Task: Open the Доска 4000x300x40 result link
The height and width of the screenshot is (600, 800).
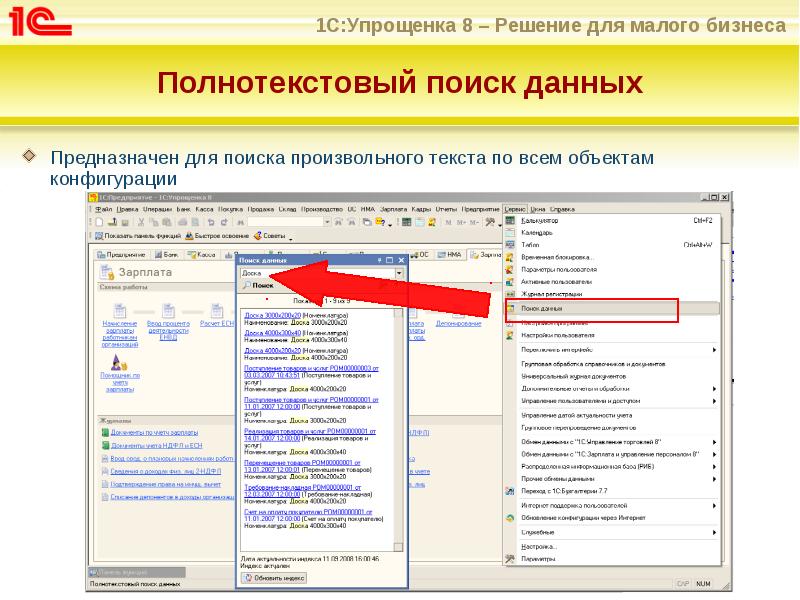Action: [272, 333]
